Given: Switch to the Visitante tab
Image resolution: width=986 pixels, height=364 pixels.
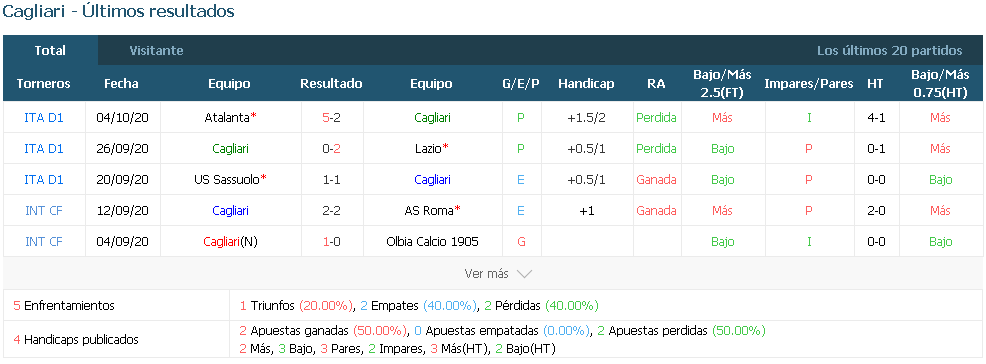Looking at the screenshot, I should point(157,50).
